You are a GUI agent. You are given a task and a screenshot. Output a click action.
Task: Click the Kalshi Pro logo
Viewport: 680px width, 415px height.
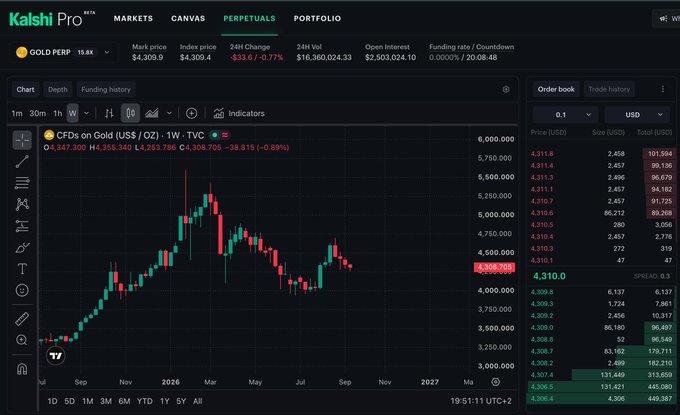(x=52, y=19)
